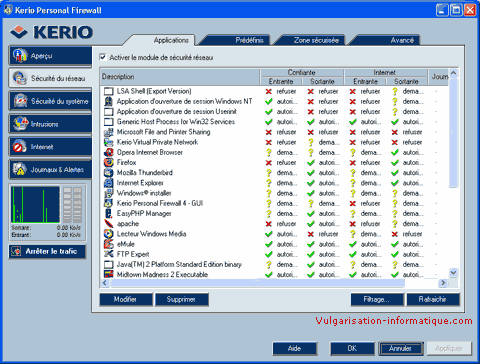Switch to the Applications tab

tap(171, 40)
